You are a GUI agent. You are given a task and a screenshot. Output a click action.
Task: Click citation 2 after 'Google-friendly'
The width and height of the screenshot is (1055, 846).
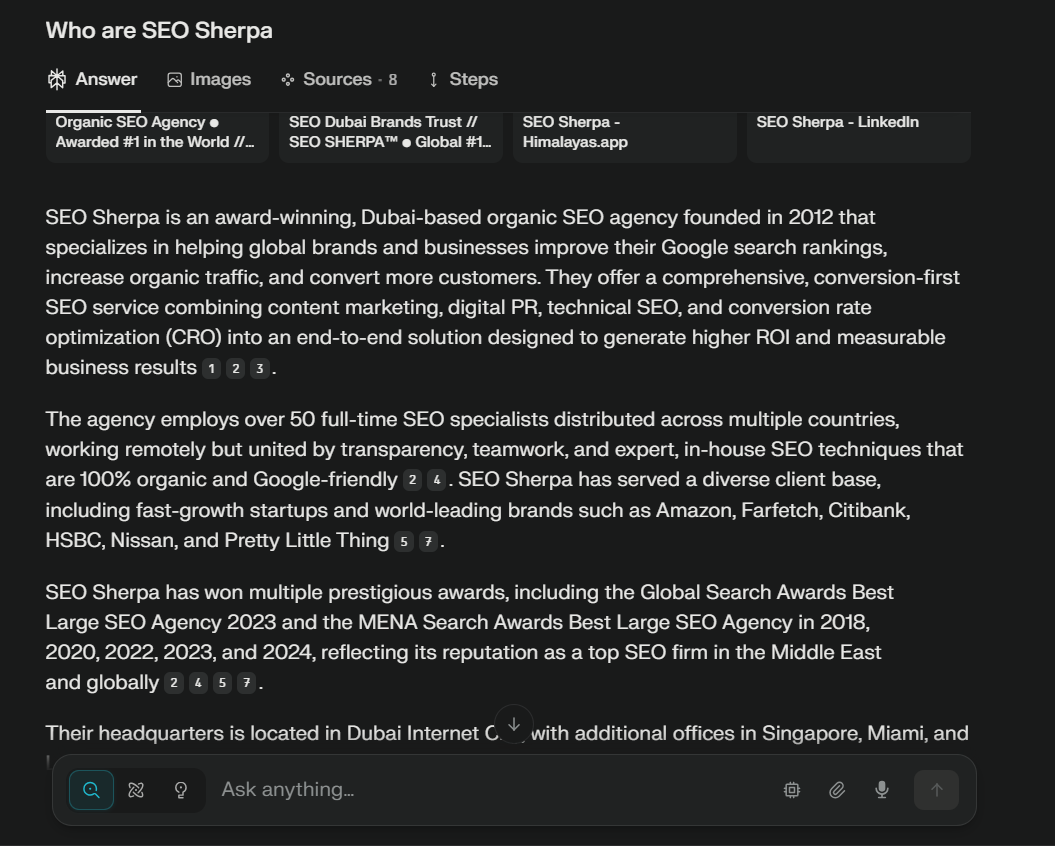[412, 480]
